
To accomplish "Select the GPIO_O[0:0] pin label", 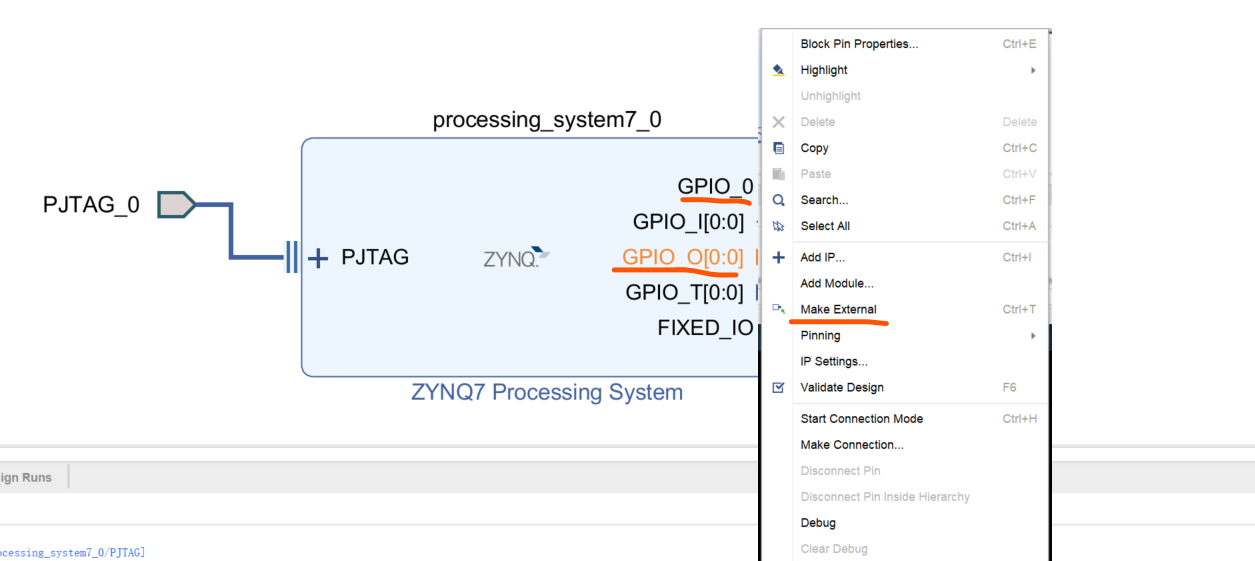I will [682, 258].
